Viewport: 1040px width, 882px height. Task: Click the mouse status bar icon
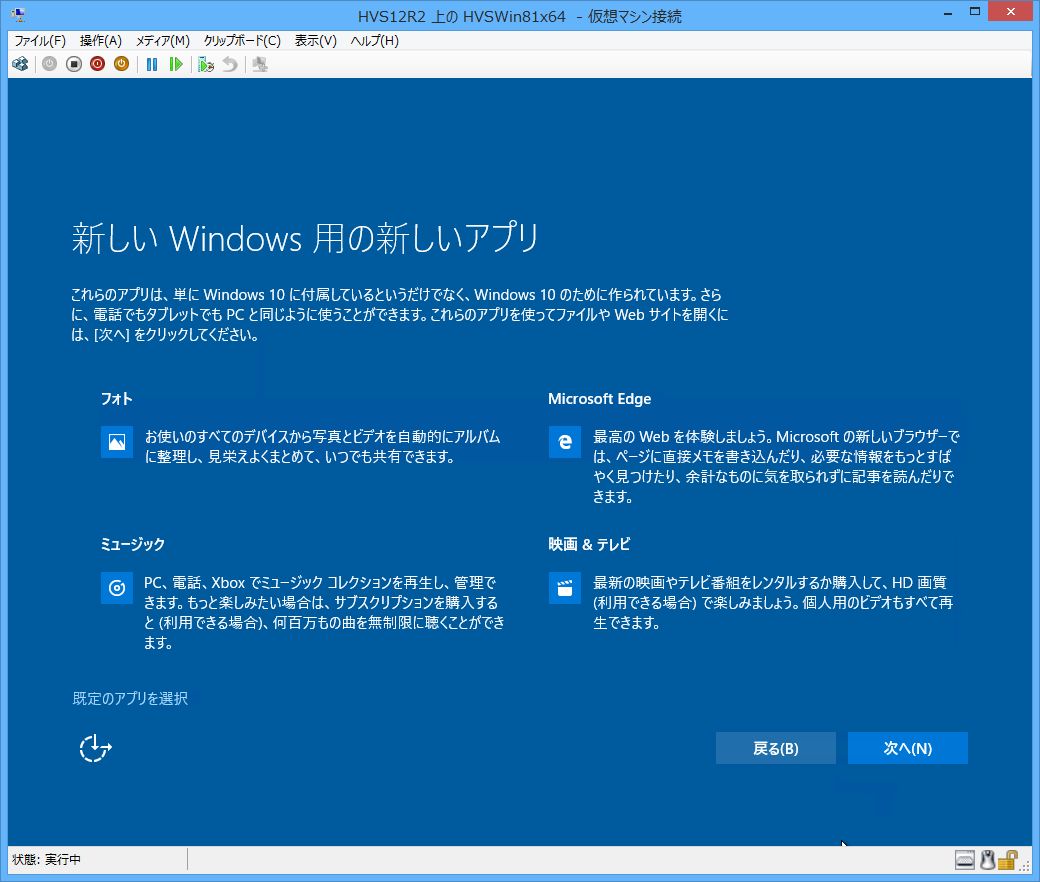coord(988,860)
